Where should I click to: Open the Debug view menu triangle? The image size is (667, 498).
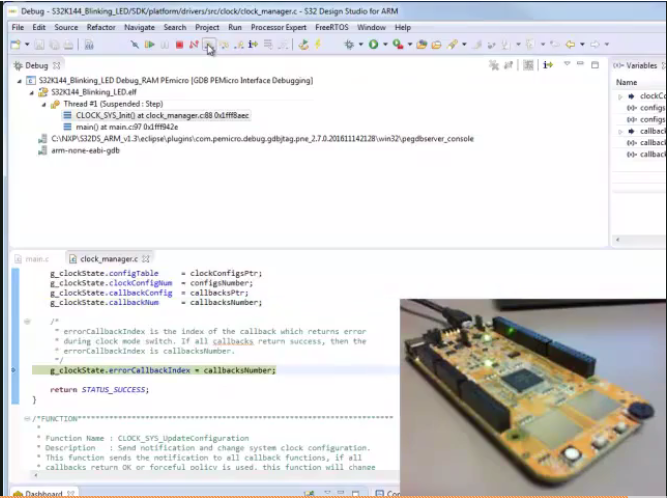(x=567, y=64)
